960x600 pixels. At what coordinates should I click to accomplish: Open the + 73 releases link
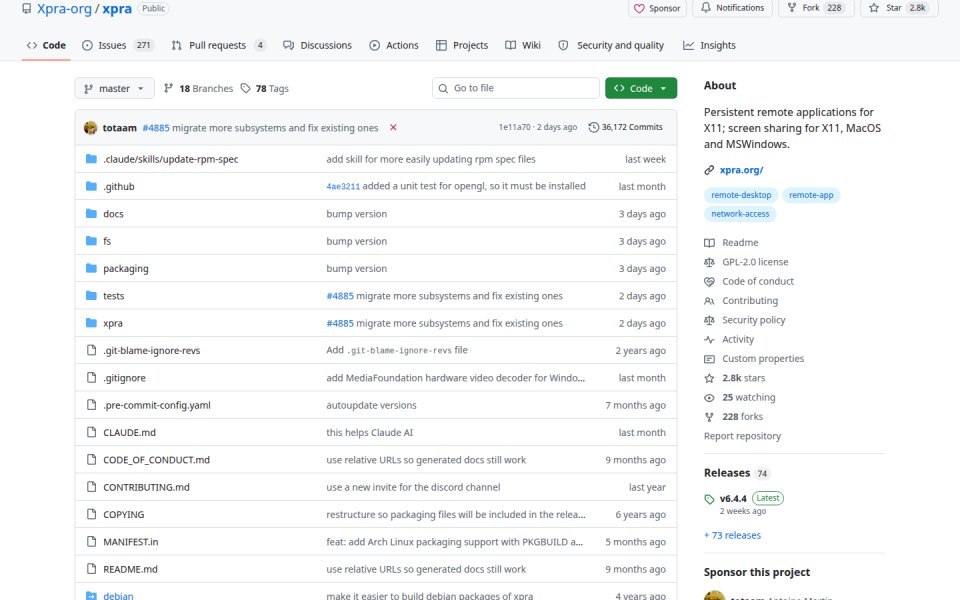click(732, 535)
